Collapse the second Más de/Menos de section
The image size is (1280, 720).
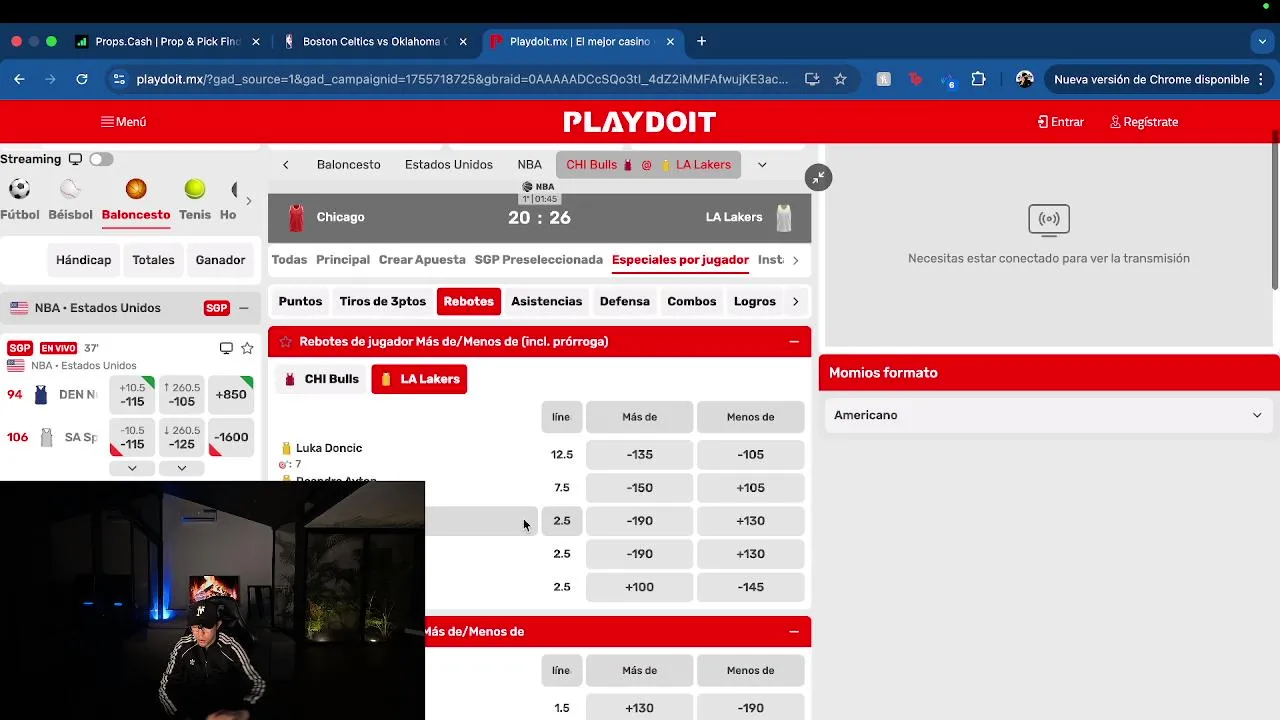point(794,632)
